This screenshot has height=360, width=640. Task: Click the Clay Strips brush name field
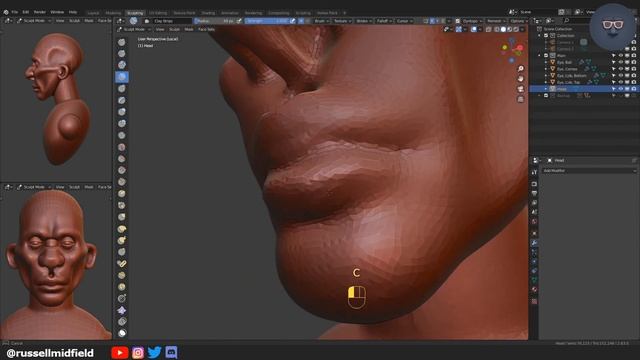pyautogui.click(x=172, y=21)
